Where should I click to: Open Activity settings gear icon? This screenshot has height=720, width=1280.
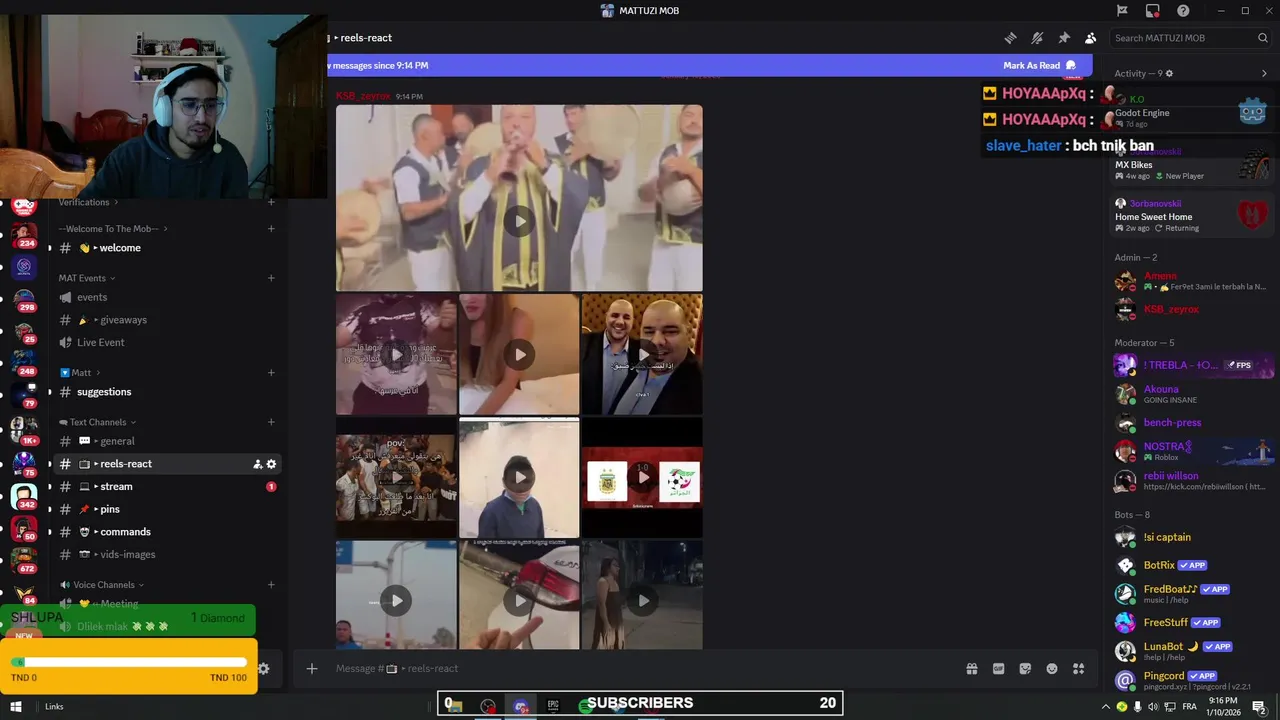coord(1169,74)
